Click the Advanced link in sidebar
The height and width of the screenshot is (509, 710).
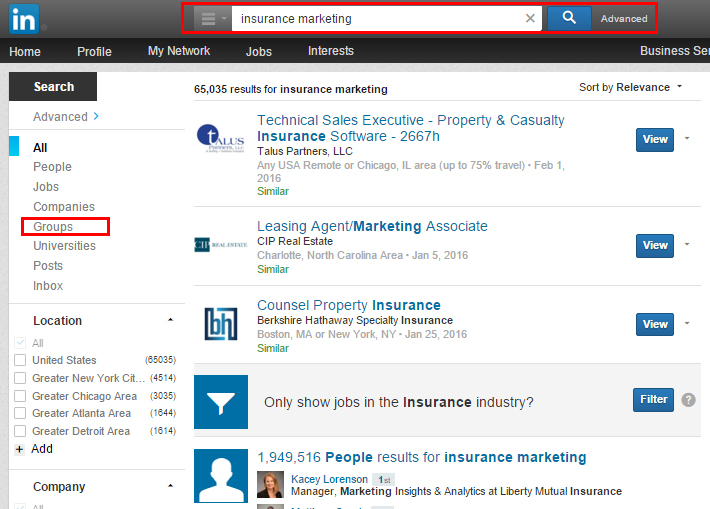point(66,117)
